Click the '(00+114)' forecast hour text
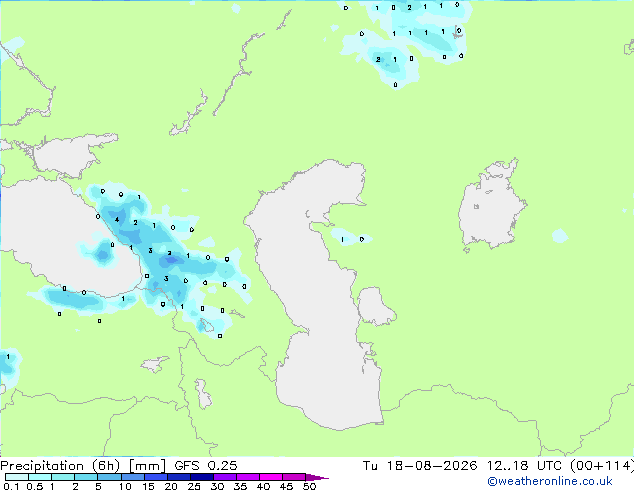 tap(602, 466)
